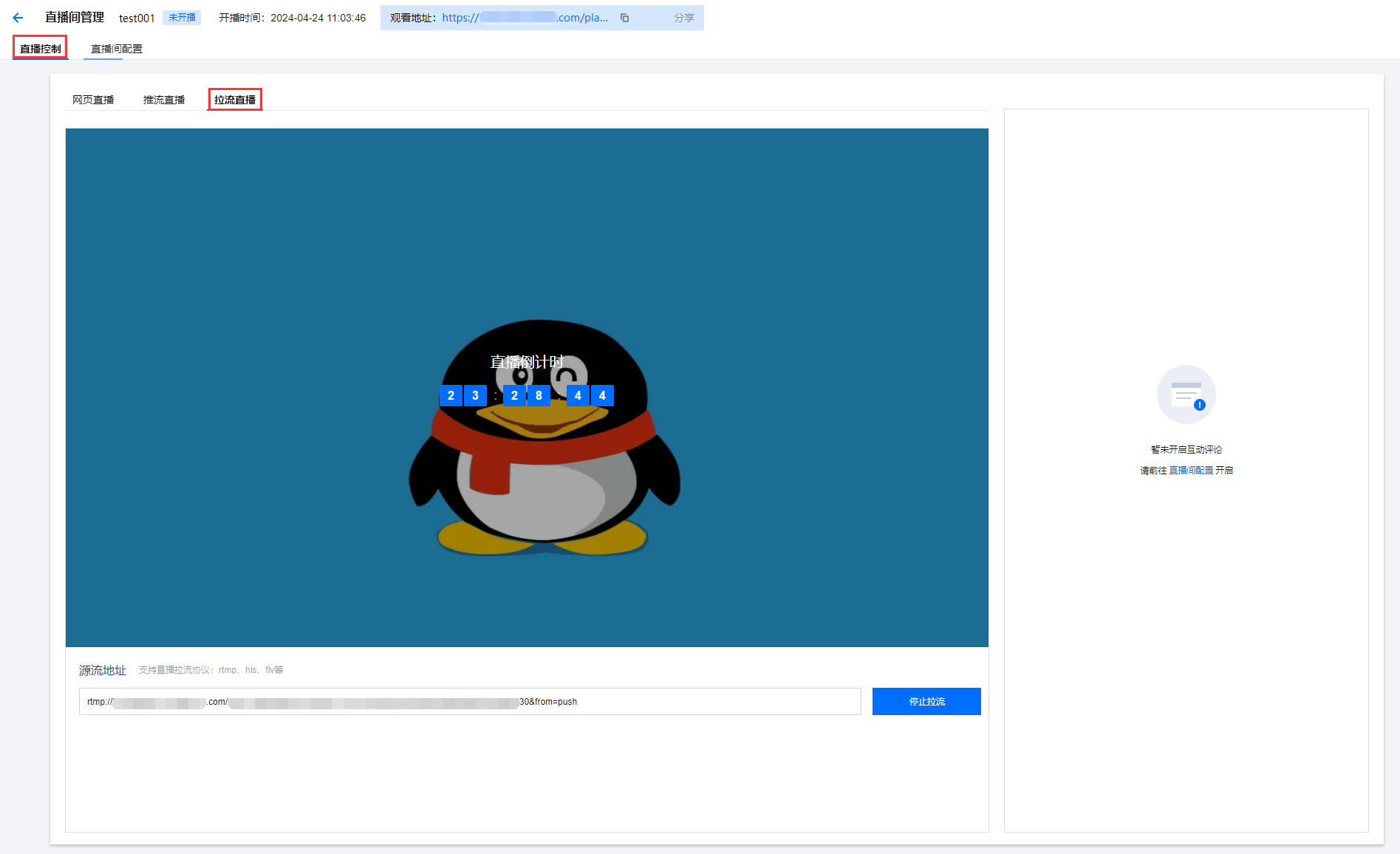Screen dimensions: 1400x854
Task: Switch to the 直播控制 tab
Action: tap(41, 49)
